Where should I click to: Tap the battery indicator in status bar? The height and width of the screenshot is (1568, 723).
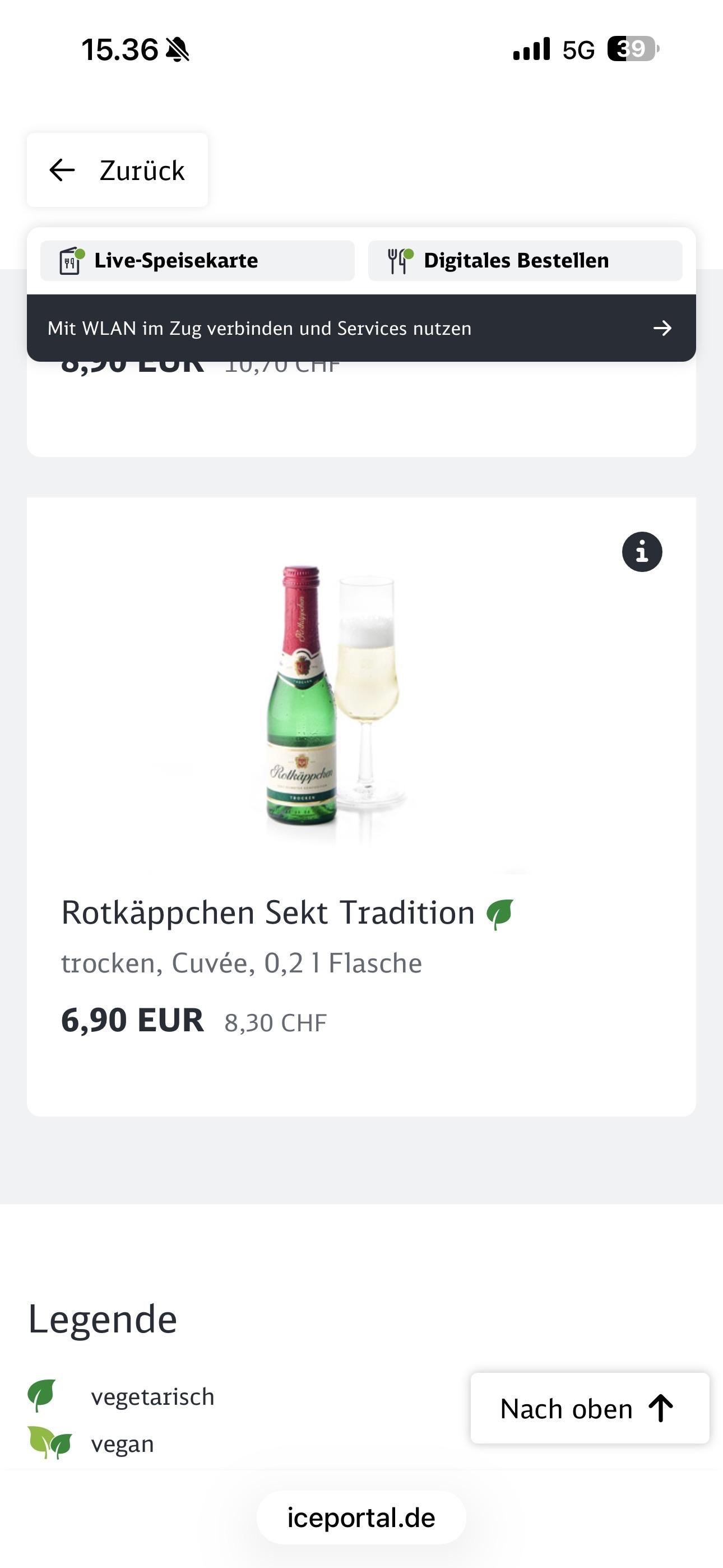coord(632,49)
